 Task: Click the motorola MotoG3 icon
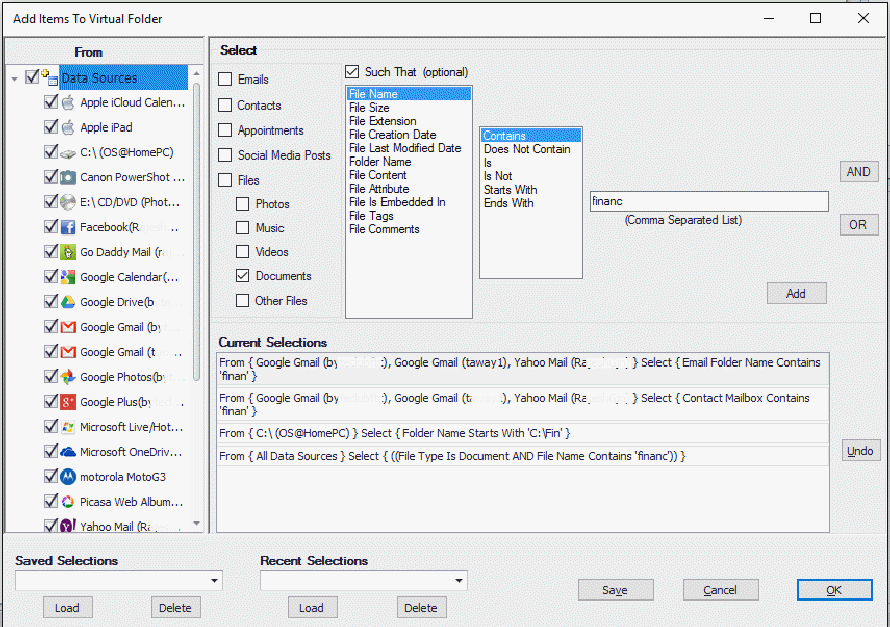[68, 477]
